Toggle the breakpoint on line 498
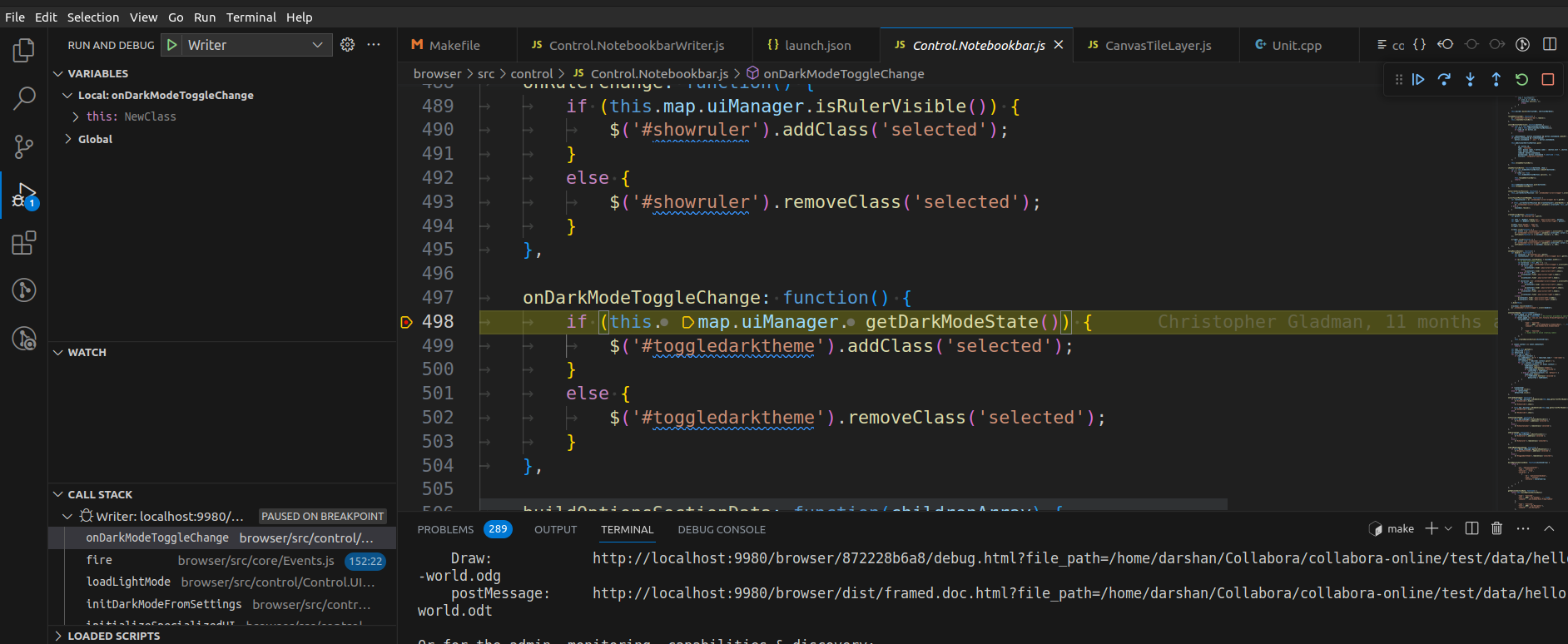1568x644 pixels. (406, 322)
